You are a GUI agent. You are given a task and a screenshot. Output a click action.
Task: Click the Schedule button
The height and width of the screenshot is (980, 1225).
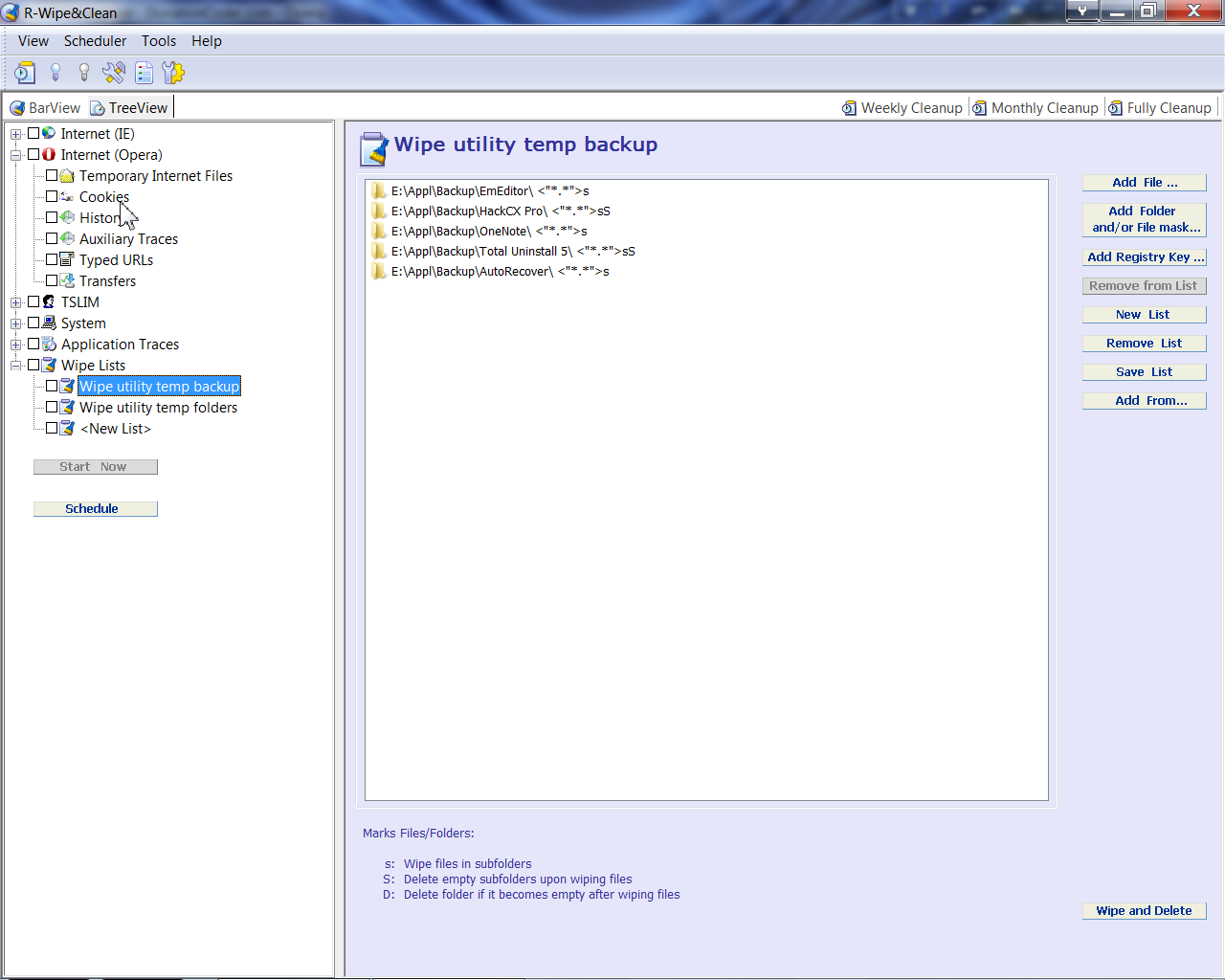[x=95, y=509]
